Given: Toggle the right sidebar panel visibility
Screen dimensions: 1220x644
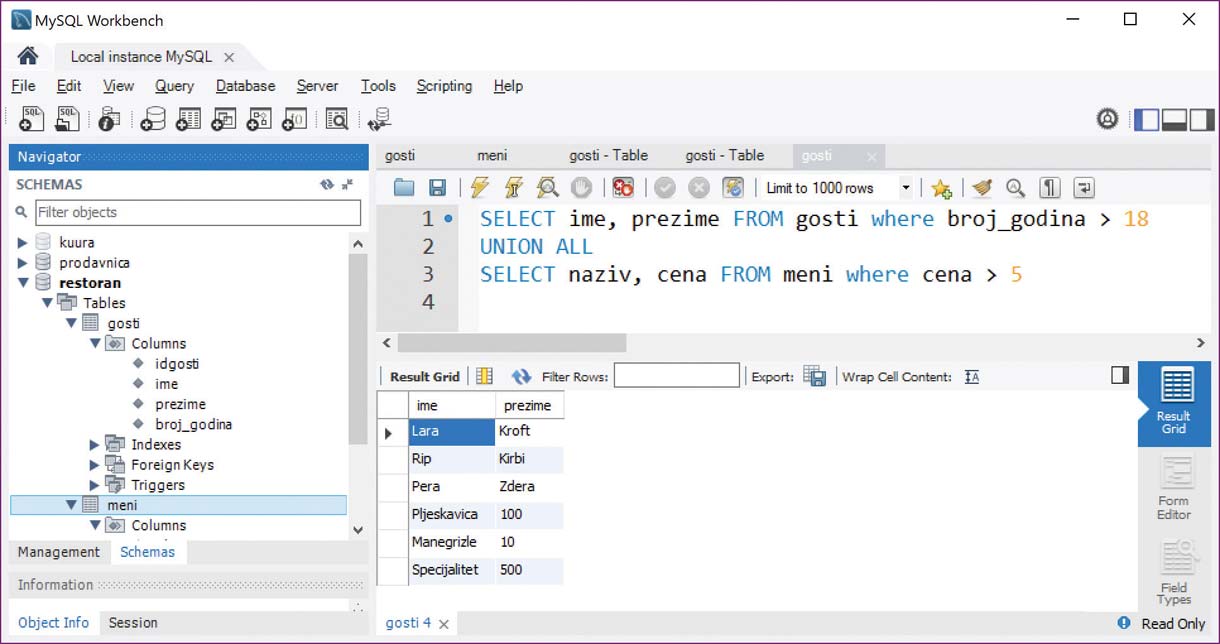Looking at the screenshot, I should pos(1201,120).
